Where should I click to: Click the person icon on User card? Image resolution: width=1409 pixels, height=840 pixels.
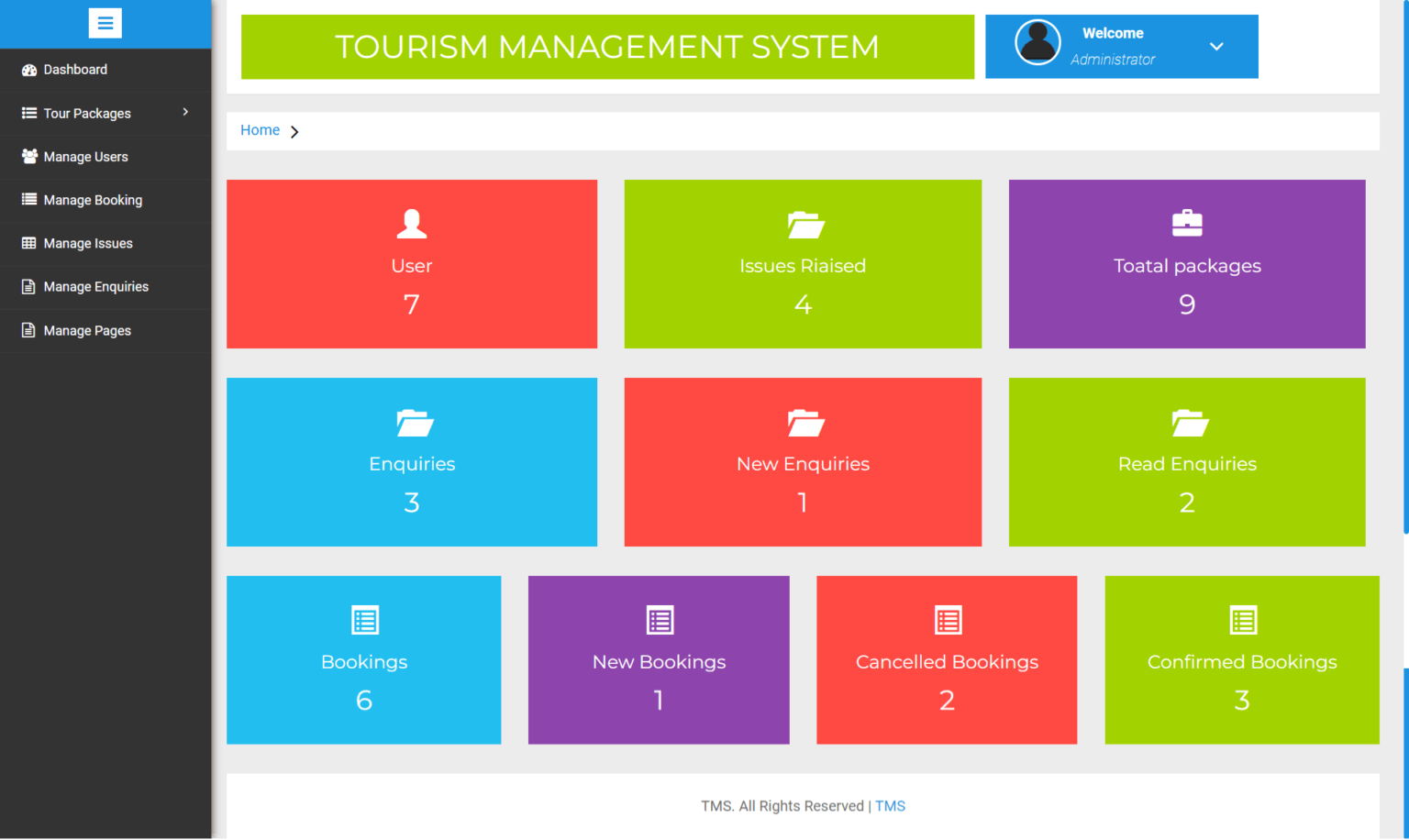tap(412, 224)
